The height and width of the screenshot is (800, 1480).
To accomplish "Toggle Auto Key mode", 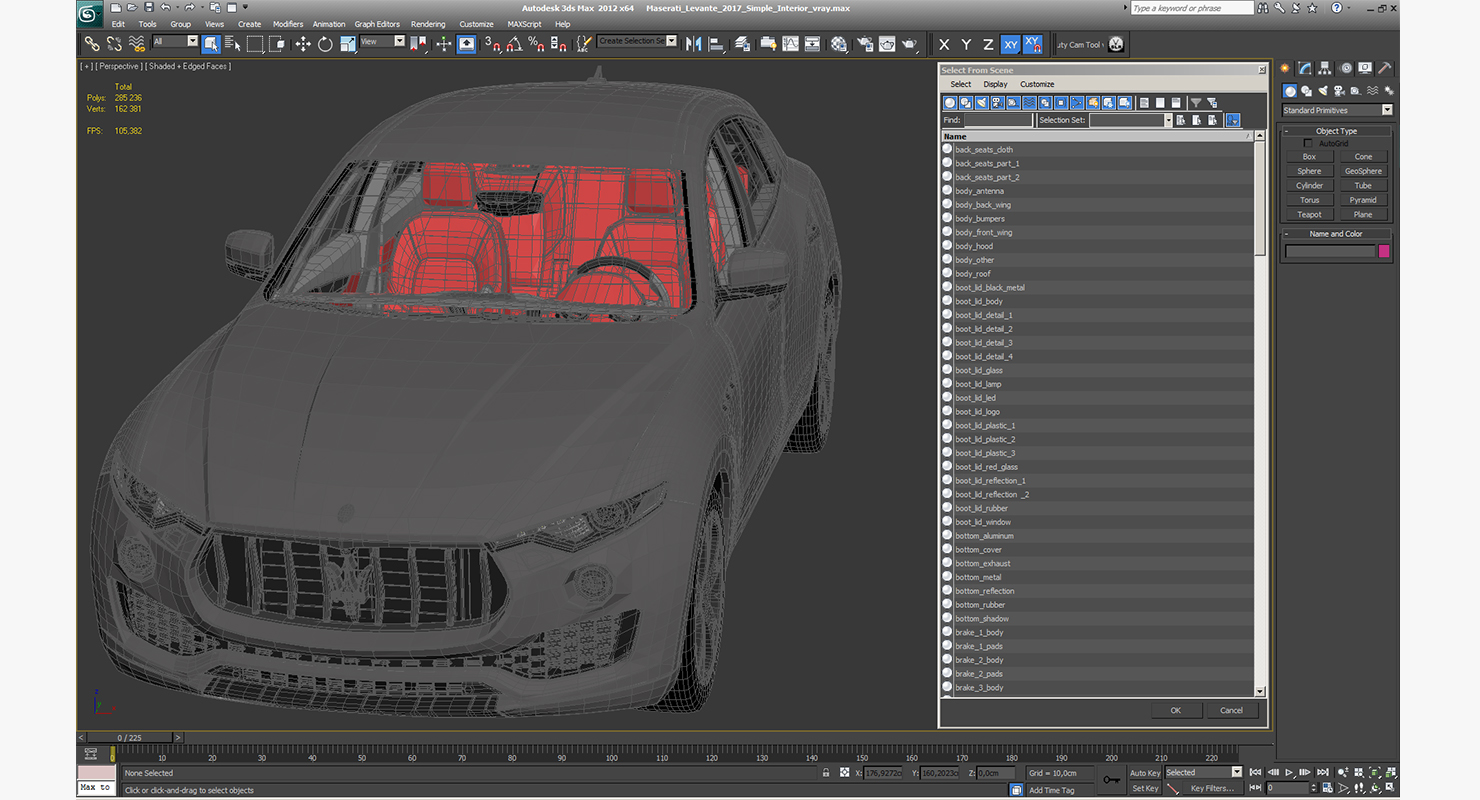I will [1145, 773].
